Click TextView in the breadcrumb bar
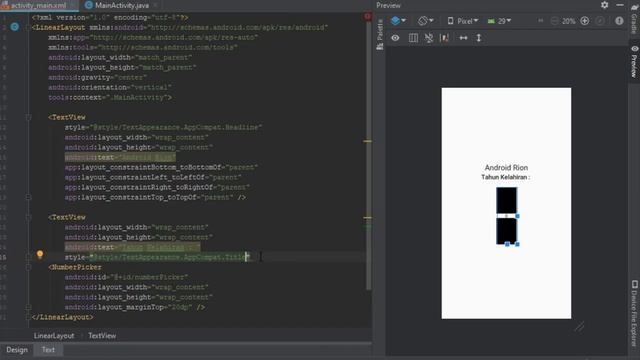The height and width of the screenshot is (360, 640). (102, 336)
